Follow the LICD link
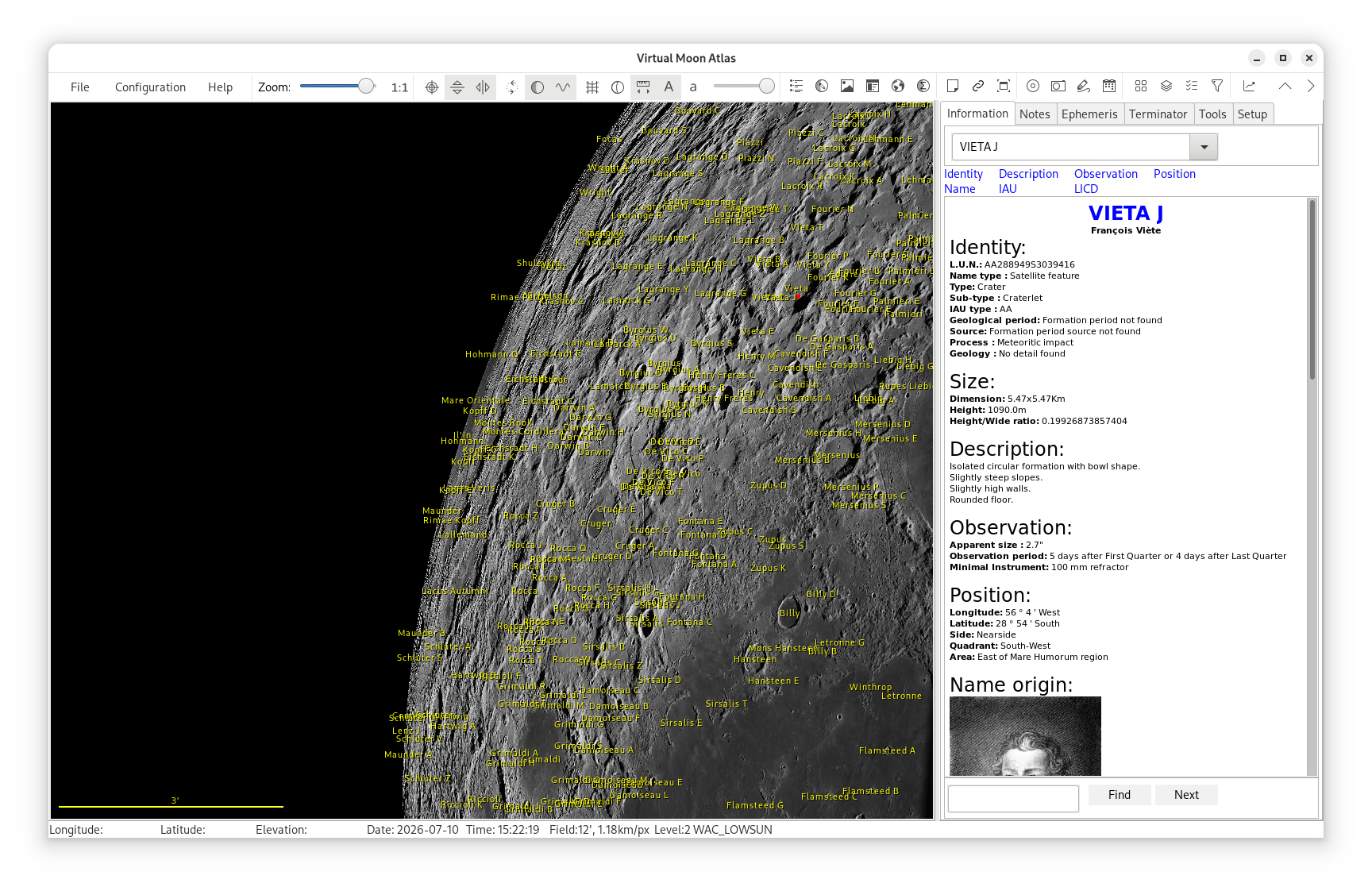 click(x=1085, y=189)
